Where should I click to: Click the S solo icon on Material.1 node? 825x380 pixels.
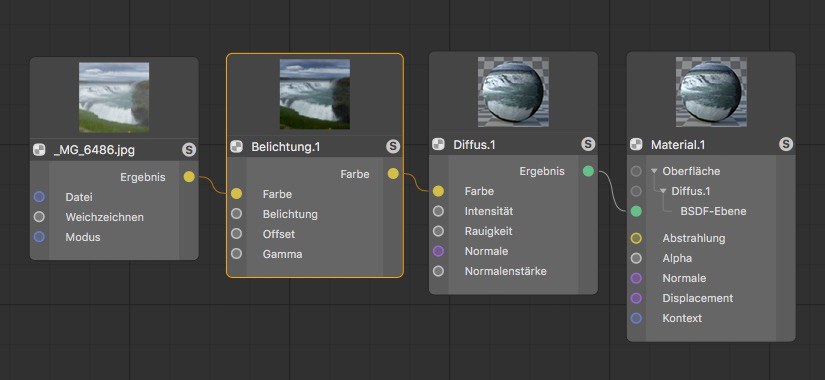coord(786,144)
